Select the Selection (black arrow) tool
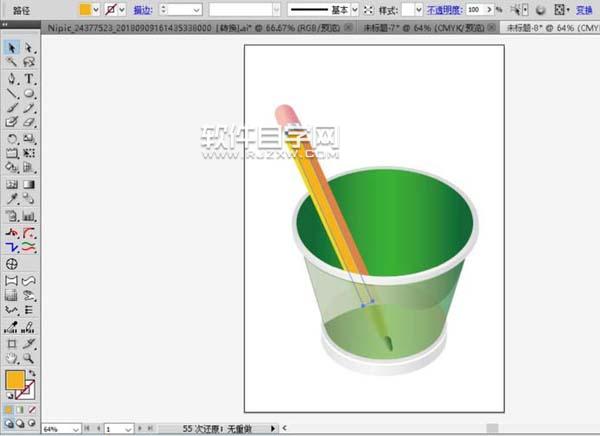 [12, 47]
